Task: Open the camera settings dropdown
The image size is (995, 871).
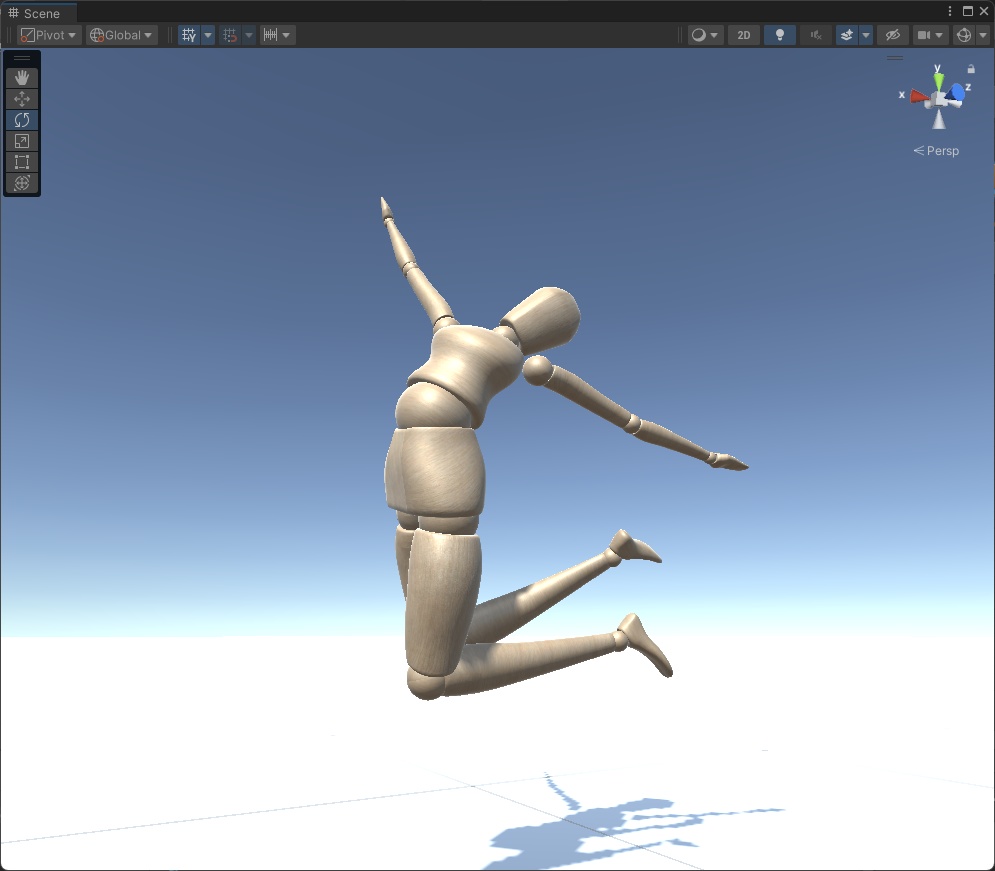Action: pos(928,35)
